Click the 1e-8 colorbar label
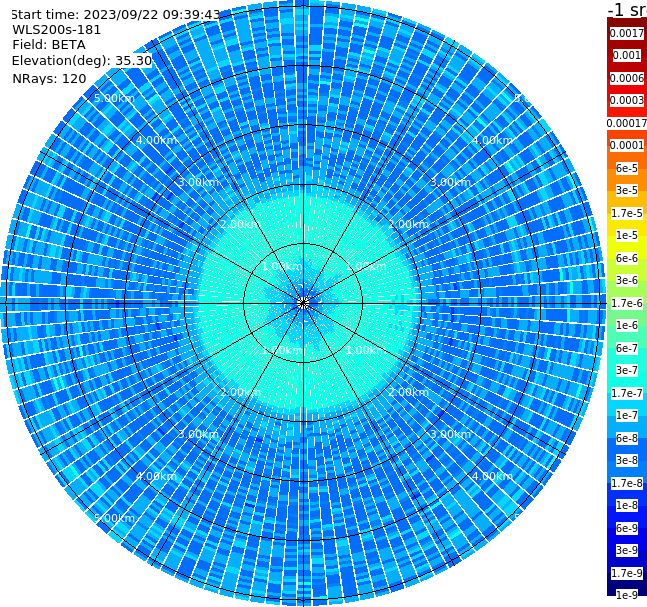This screenshot has width=647, height=607. click(x=627, y=505)
